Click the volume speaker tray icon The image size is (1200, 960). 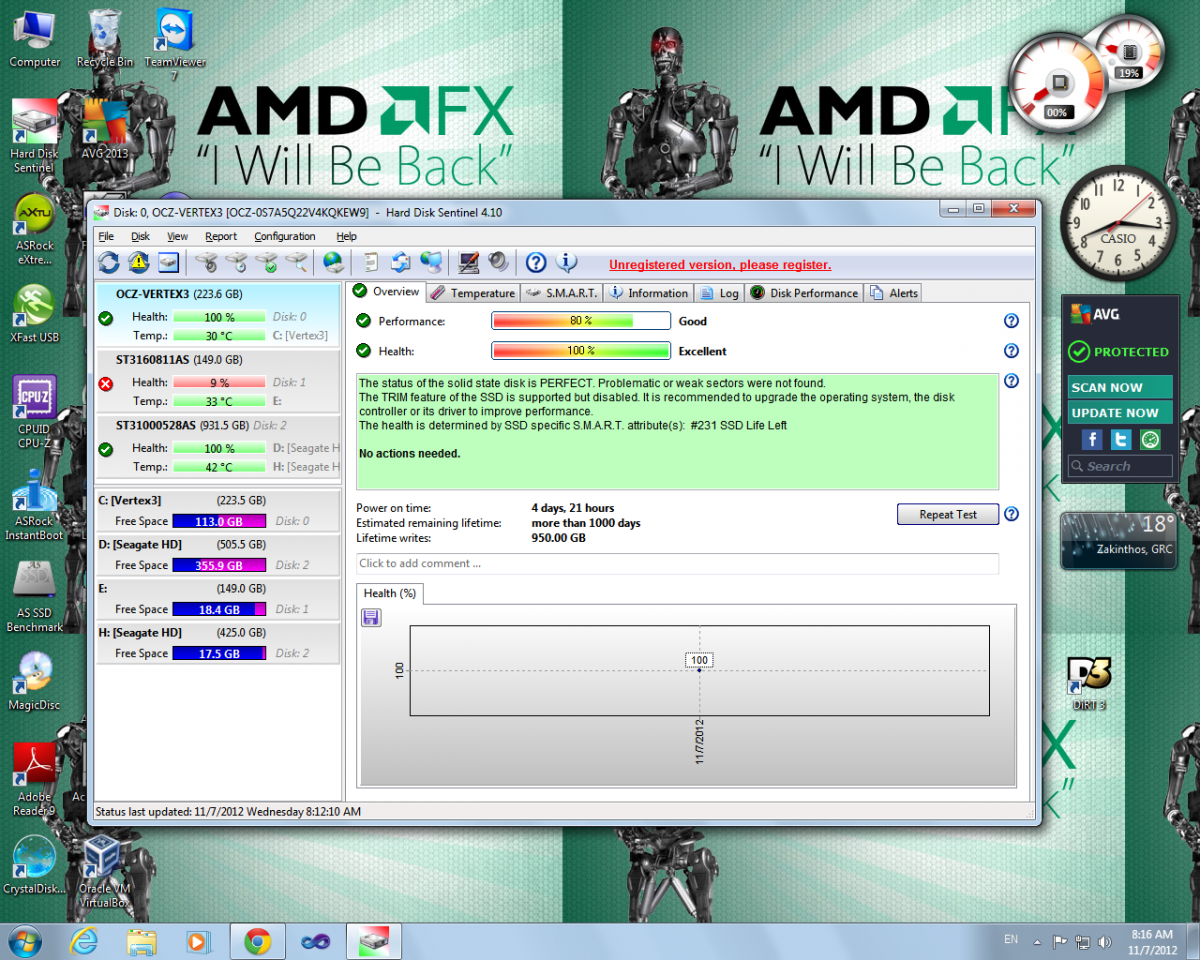point(1105,942)
